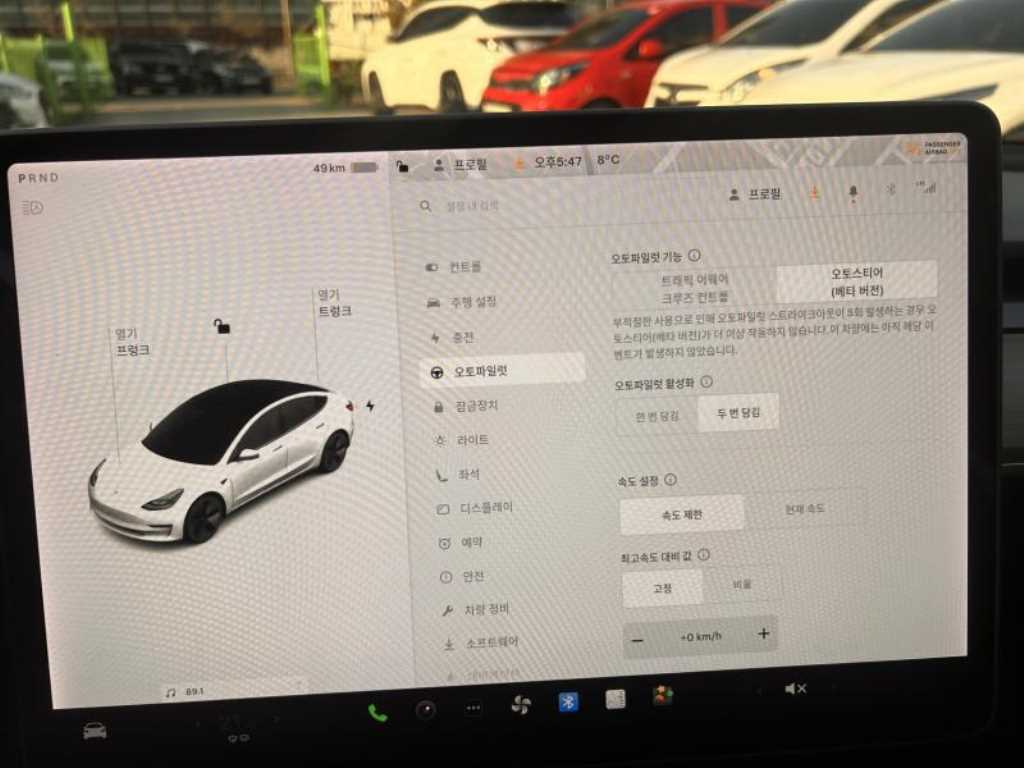Viewport: 1024px width, 768px height.
Task: Open the charge port lightning icon
Action: tap(370, 406)
